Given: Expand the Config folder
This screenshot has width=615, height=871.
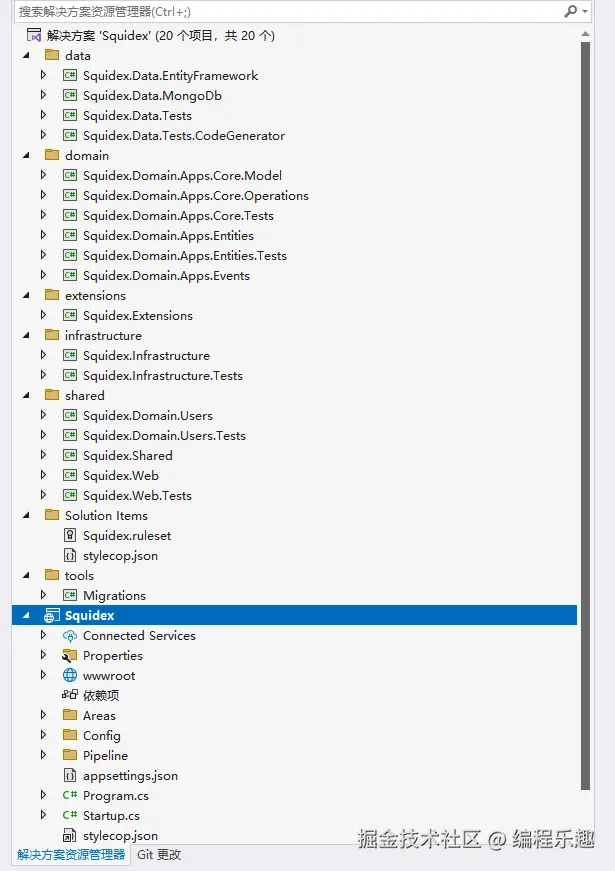Looking at the screenshot, I should tap(43, 735).
